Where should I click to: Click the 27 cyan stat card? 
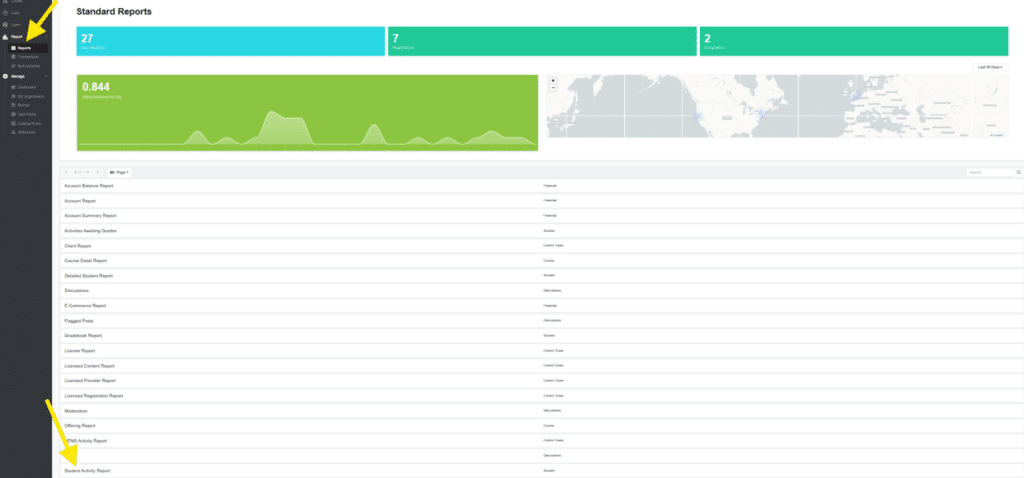click(x=231, y=41)
